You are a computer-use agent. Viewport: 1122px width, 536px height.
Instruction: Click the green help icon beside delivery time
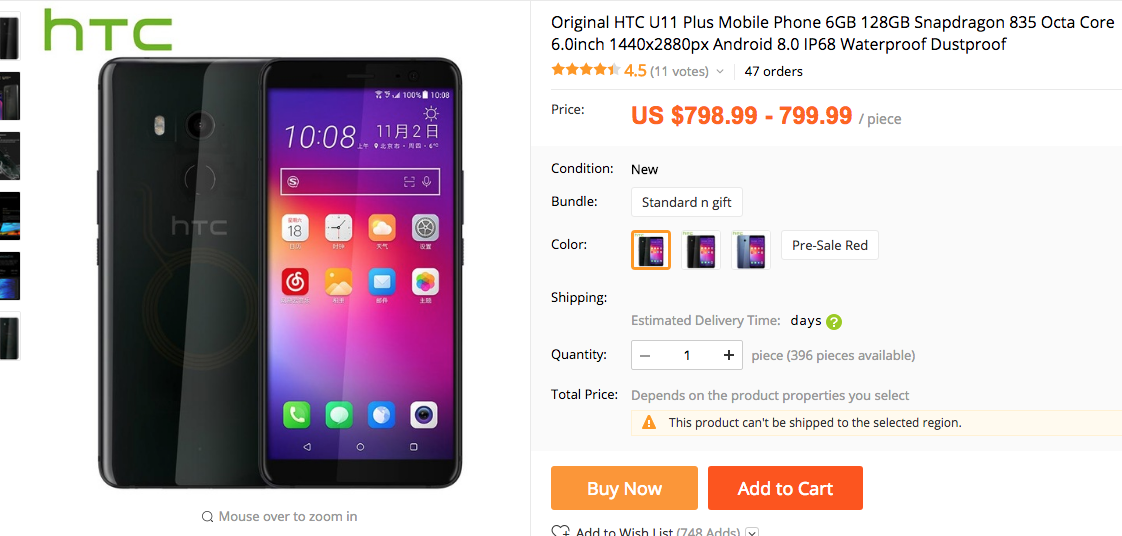834,322
